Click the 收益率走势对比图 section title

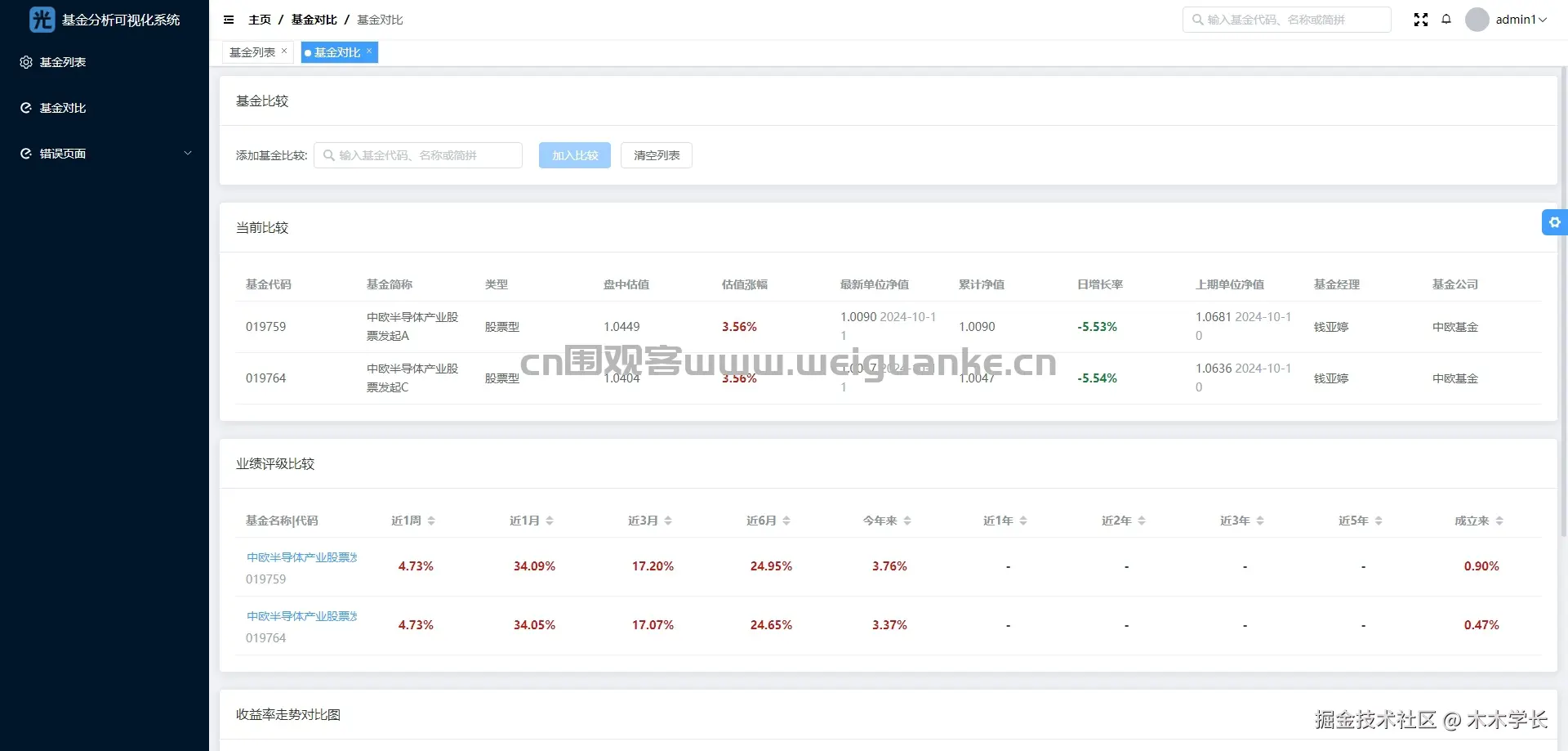click(x=288, y=714)
